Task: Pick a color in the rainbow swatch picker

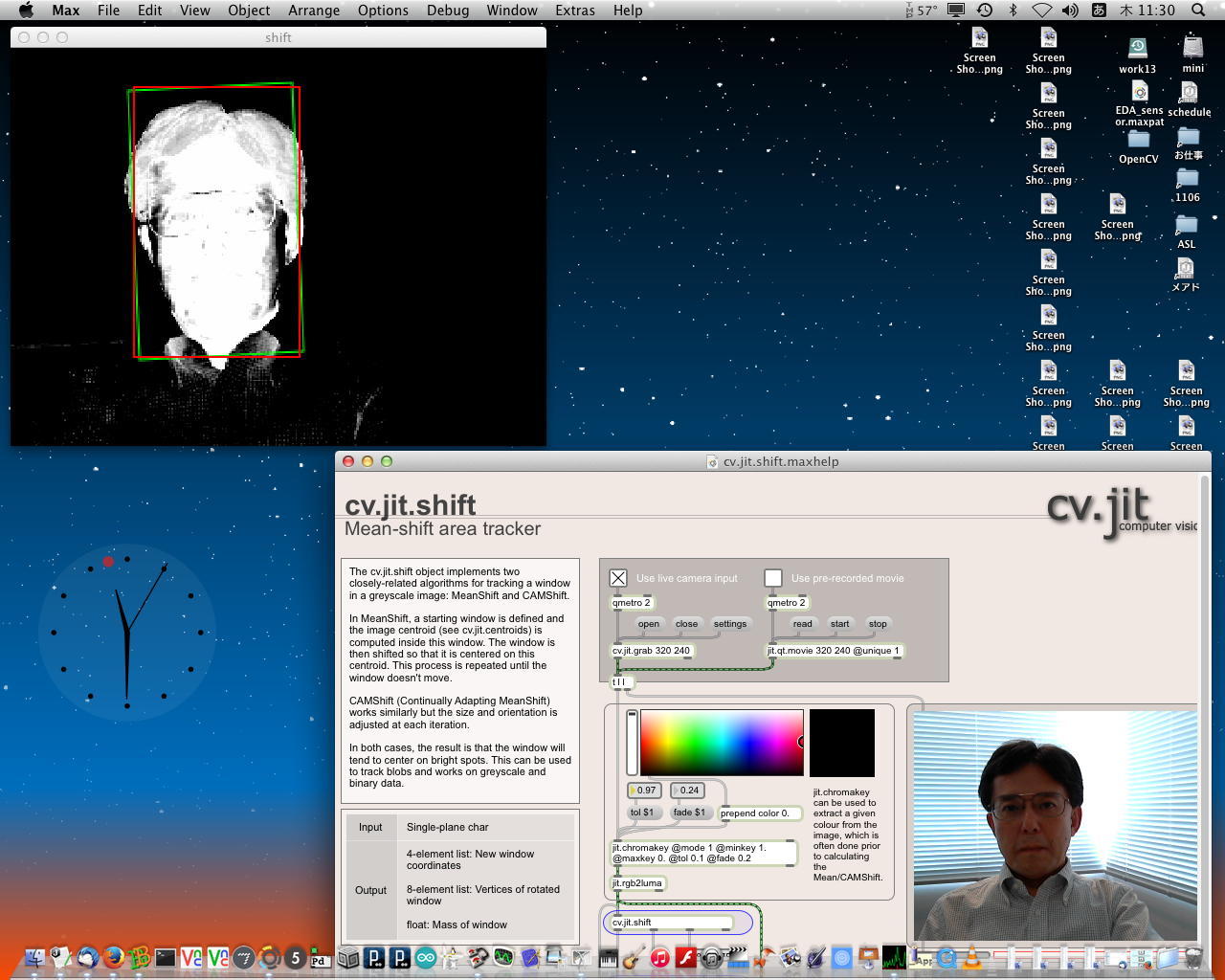Action: 721,742
